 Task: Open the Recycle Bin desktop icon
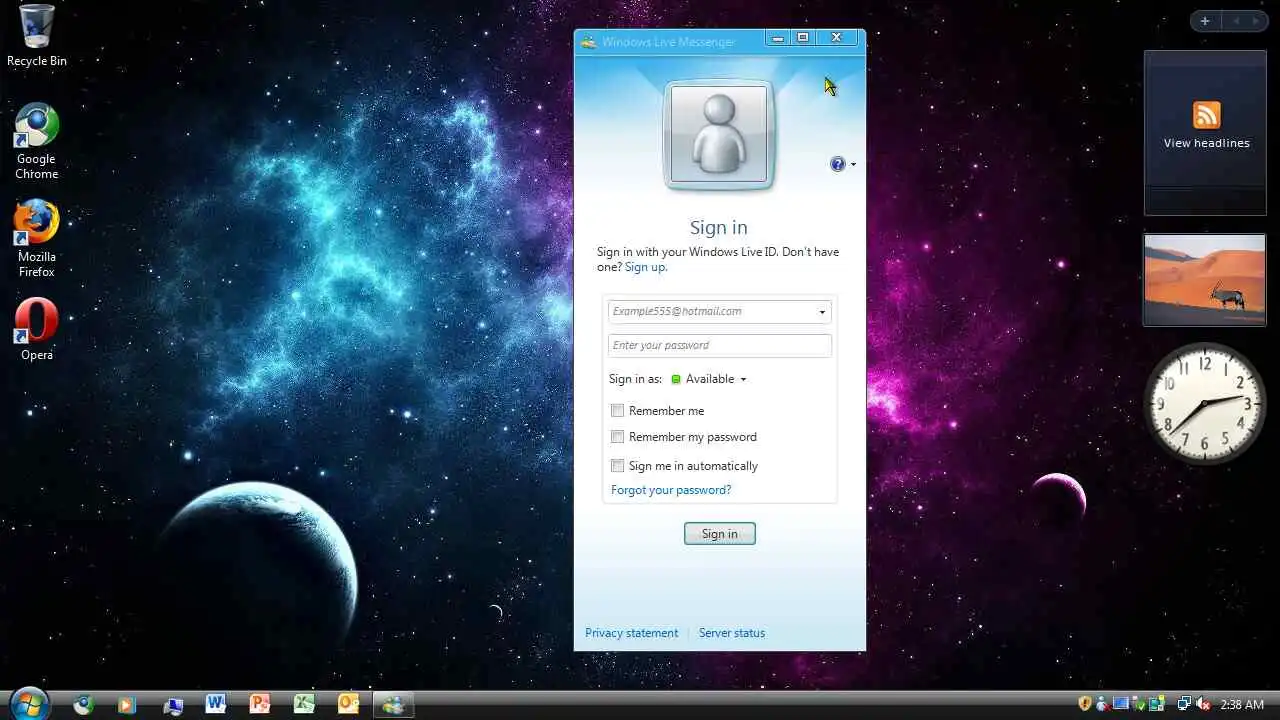pos(36,36)
